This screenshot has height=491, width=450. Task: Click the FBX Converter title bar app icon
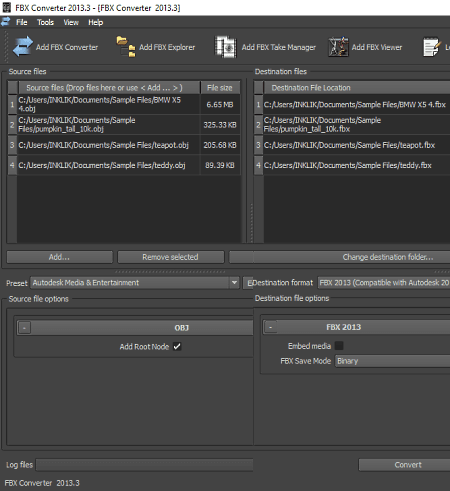pos(7,7)
